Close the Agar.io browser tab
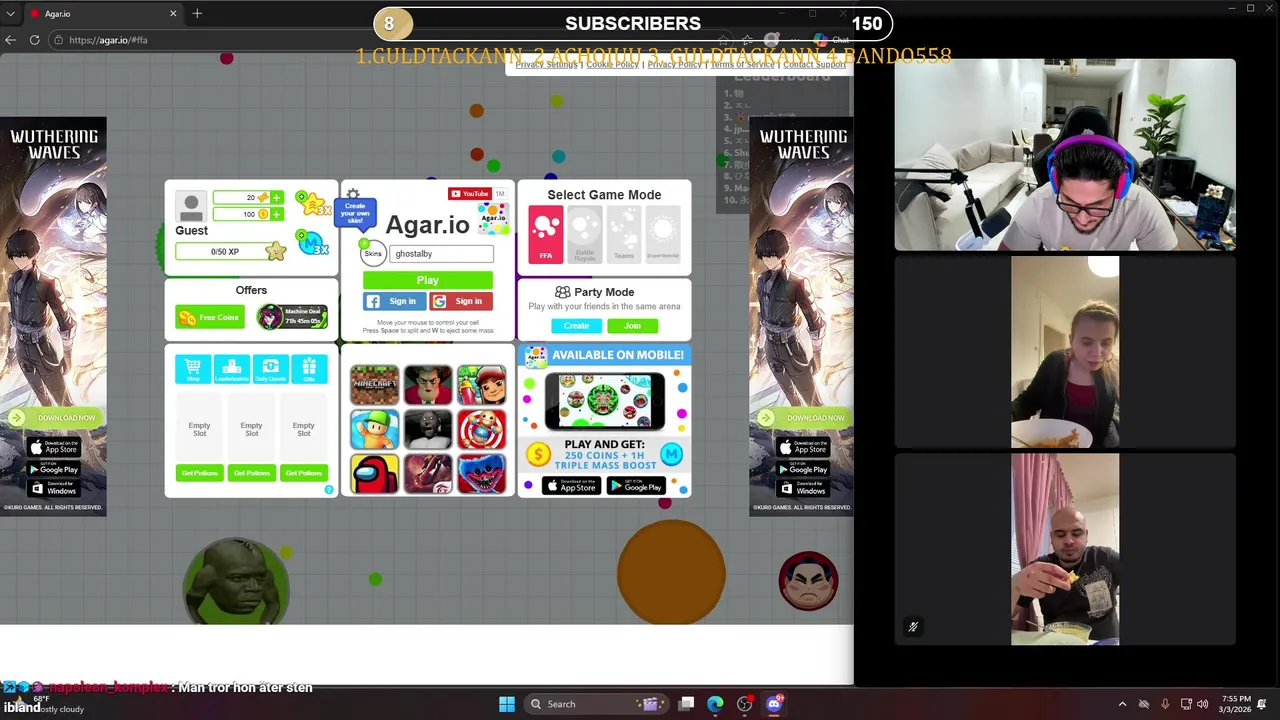Image resolution: width=1280 pixels, height=720 pixels. [173, 14]
